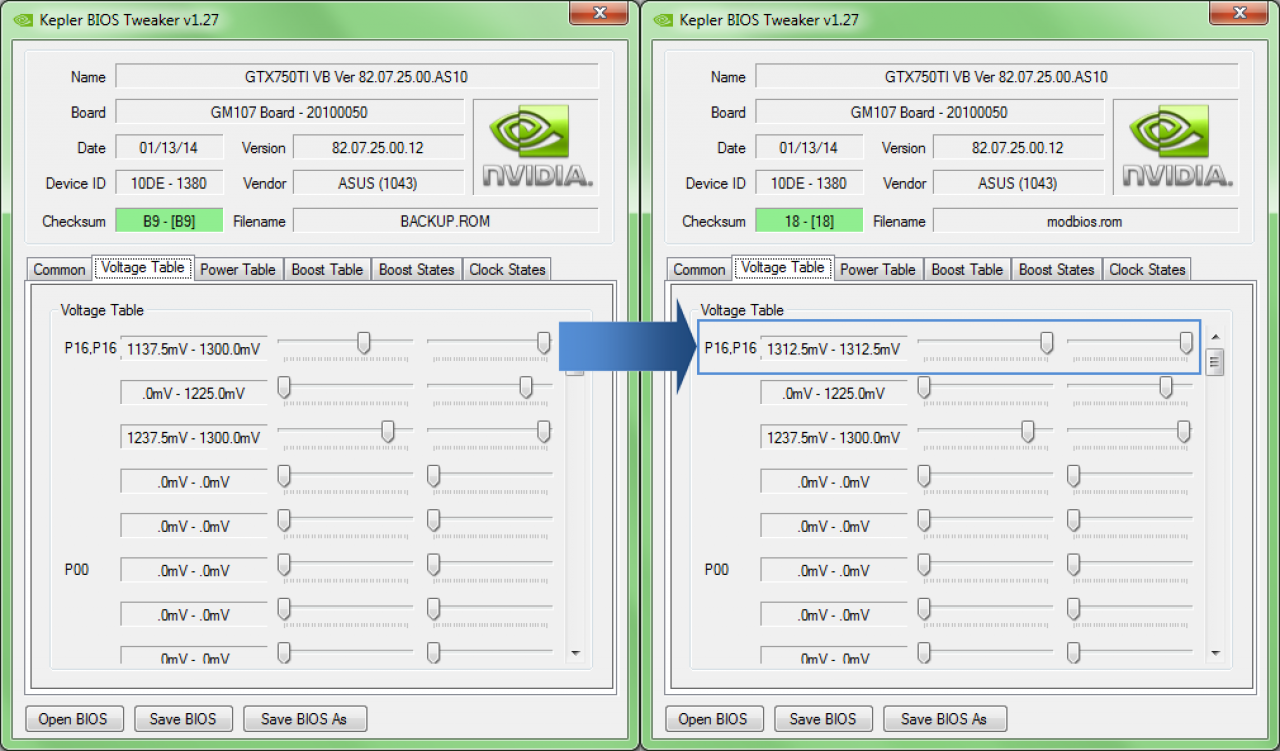Click the scroll-up arrow in right voltage table
Viewport: 1280px width, 751px height.
coord(1215,337)
